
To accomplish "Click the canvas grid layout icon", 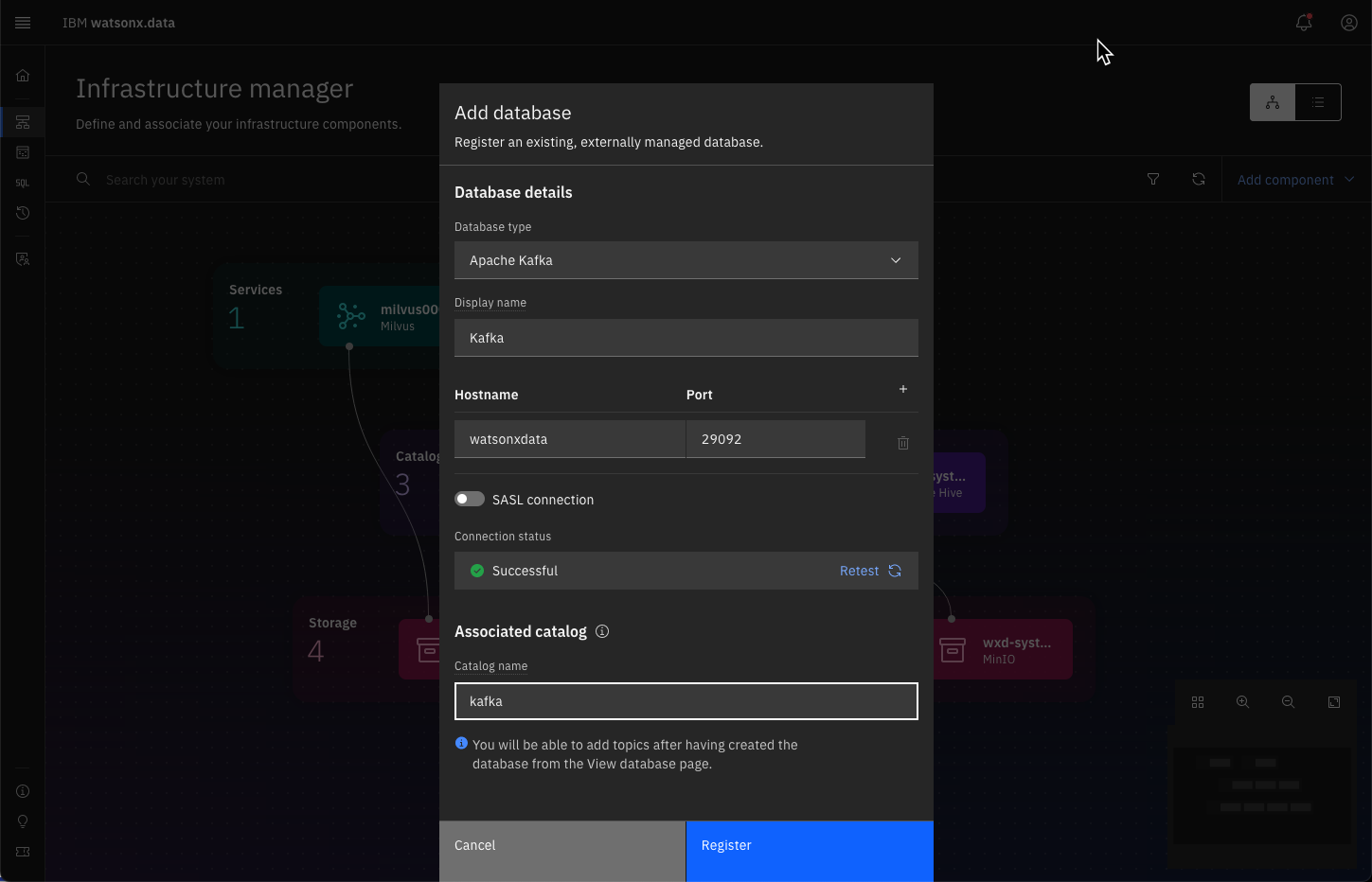I will (x=1198, y=702).
